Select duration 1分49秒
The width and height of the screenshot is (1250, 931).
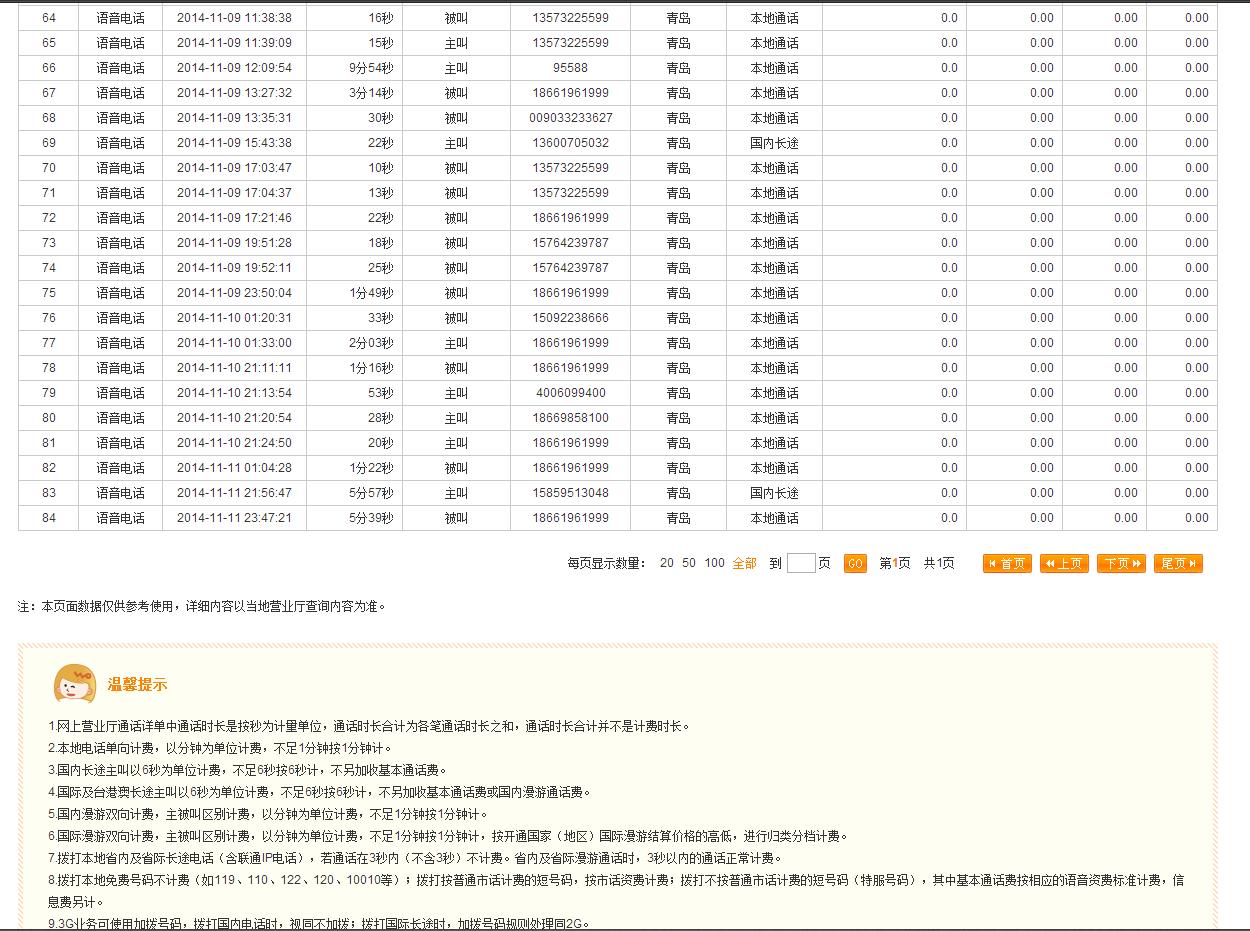tap(371, 293)
